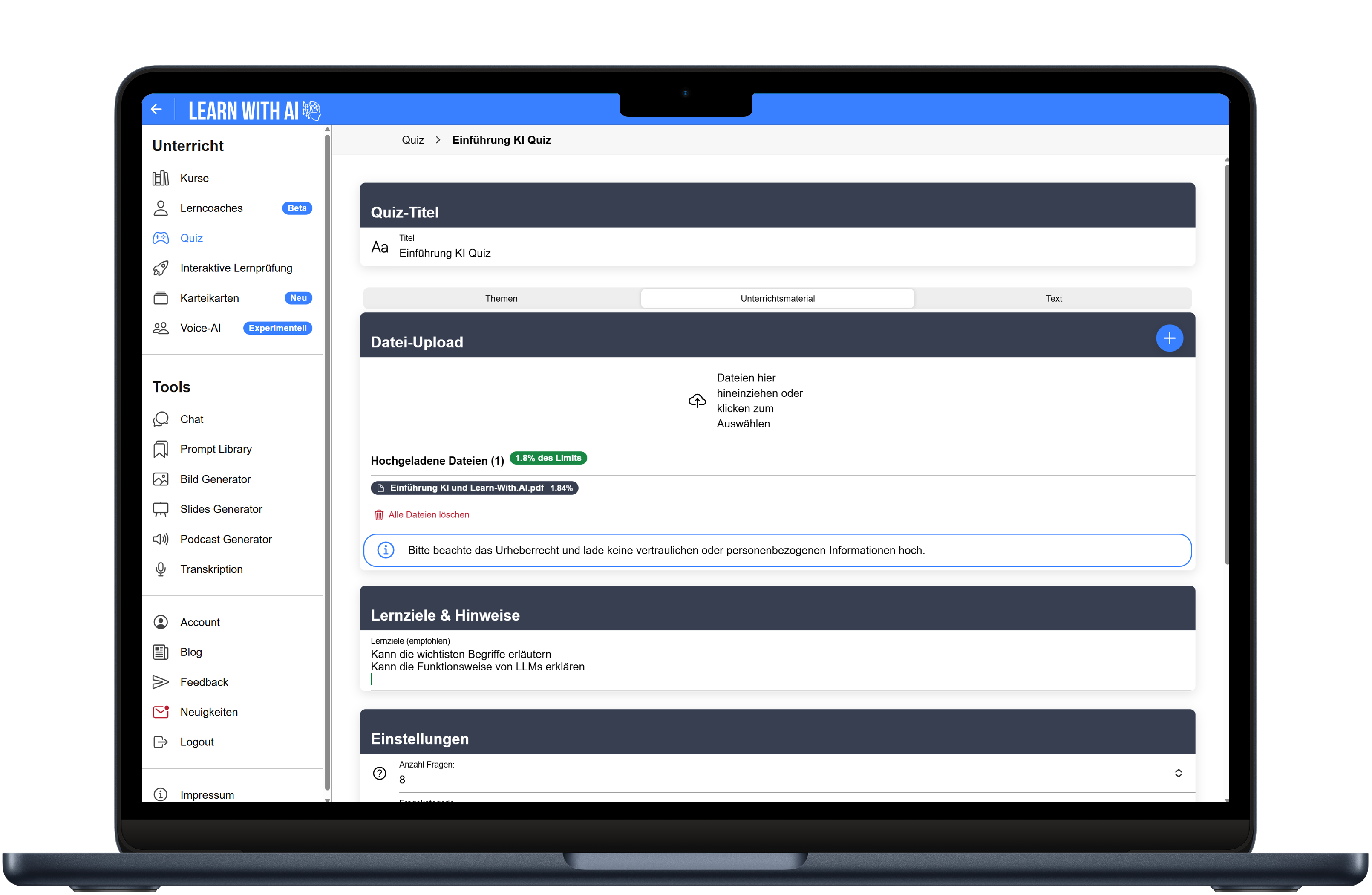1372x895 pixels.
Task: Click Quiz breadcrumb link
Action: coord(413,140)
